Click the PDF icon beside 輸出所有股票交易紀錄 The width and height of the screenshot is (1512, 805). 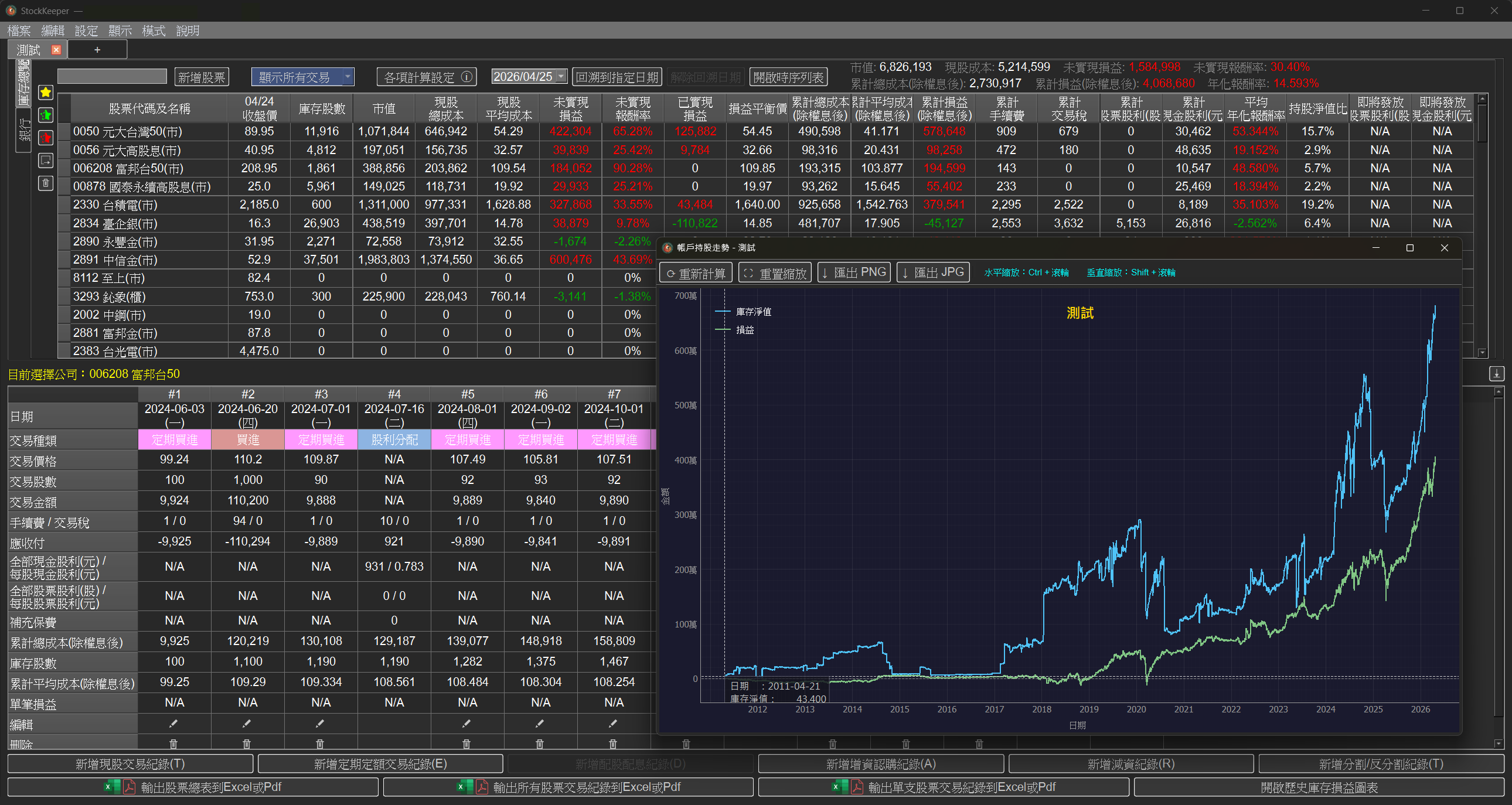[x=481, y=787]
